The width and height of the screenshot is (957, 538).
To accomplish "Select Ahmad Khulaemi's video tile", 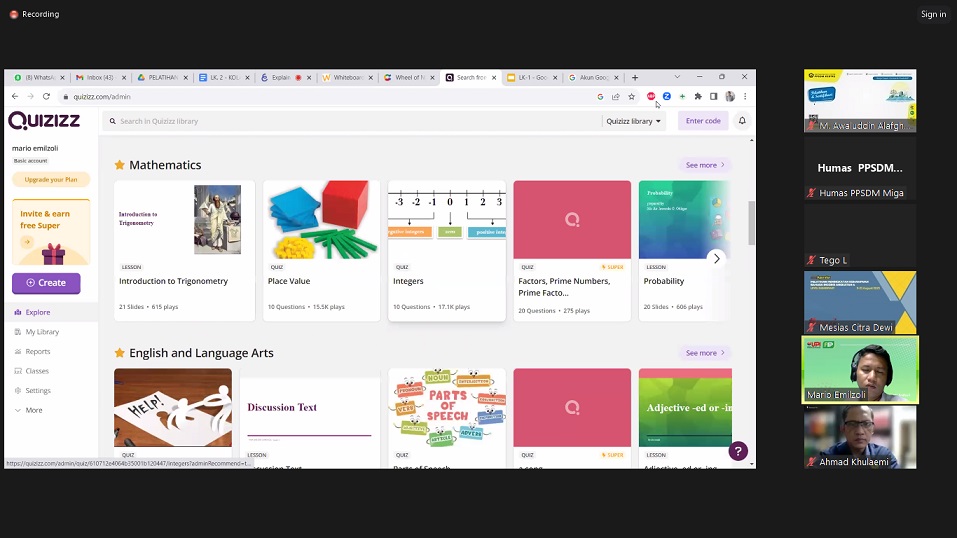I will pyautogui.click(x=860, y=437).
